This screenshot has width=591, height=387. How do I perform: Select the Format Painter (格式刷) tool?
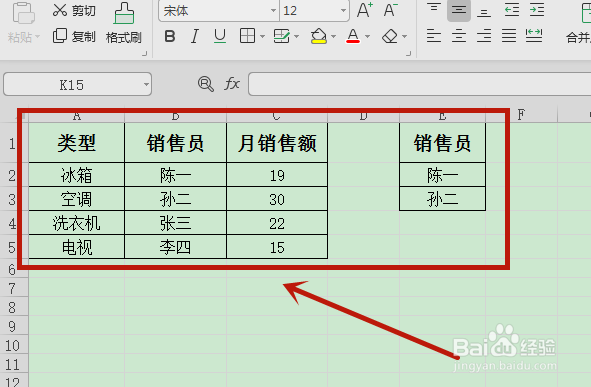[124, 23]
